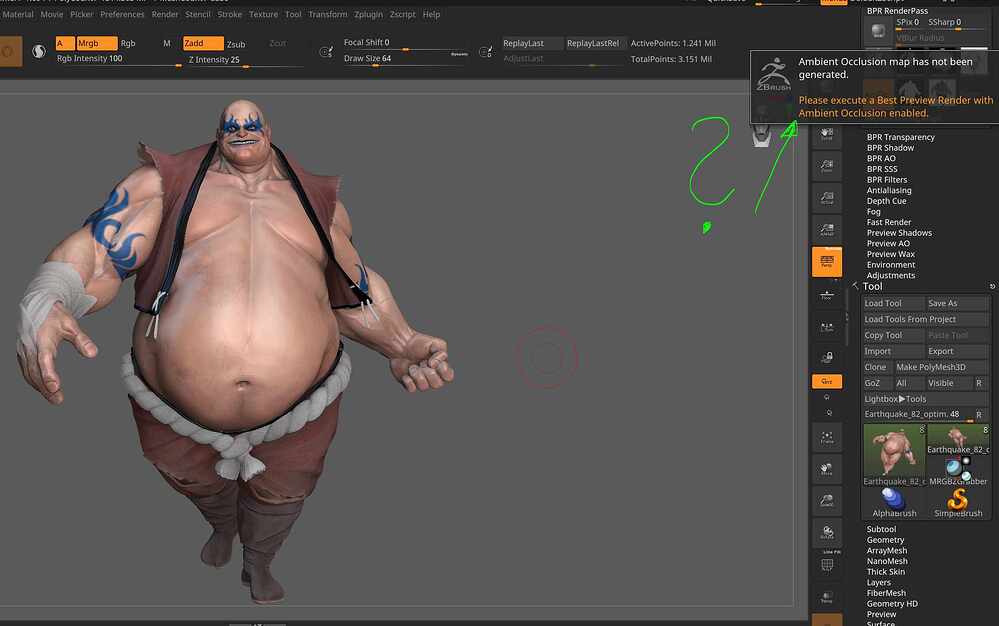
Task: Toggle the PolyF grid icon under Line Fill
Action: (826, 565)
